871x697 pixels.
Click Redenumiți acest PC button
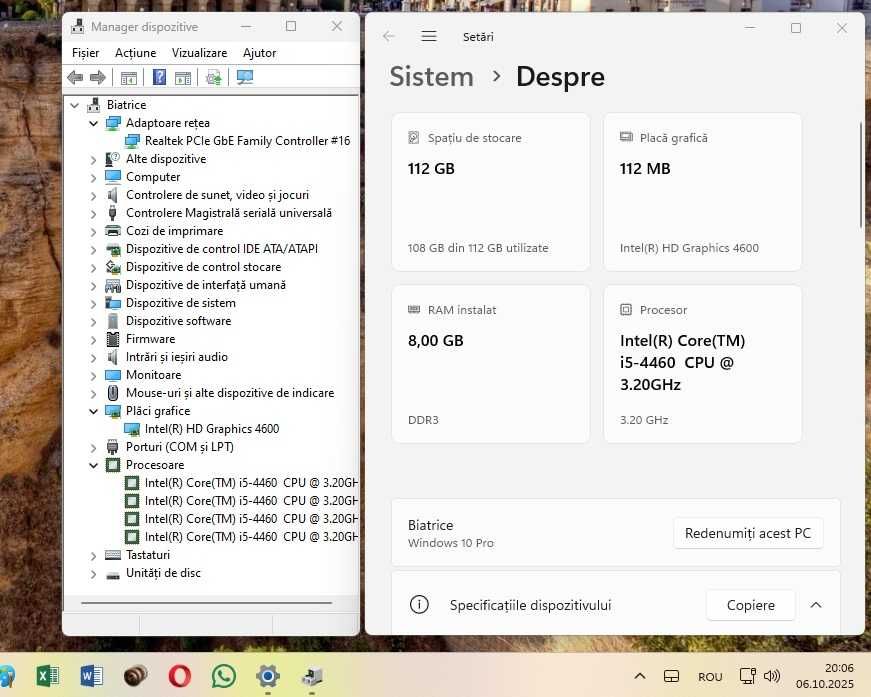[x=748, y=533]
